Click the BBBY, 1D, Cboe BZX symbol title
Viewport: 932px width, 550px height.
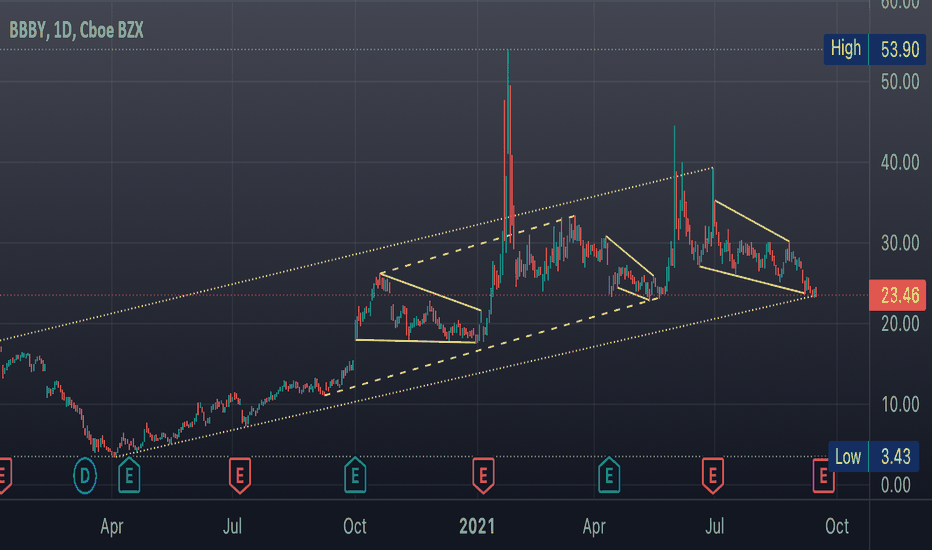76,30
